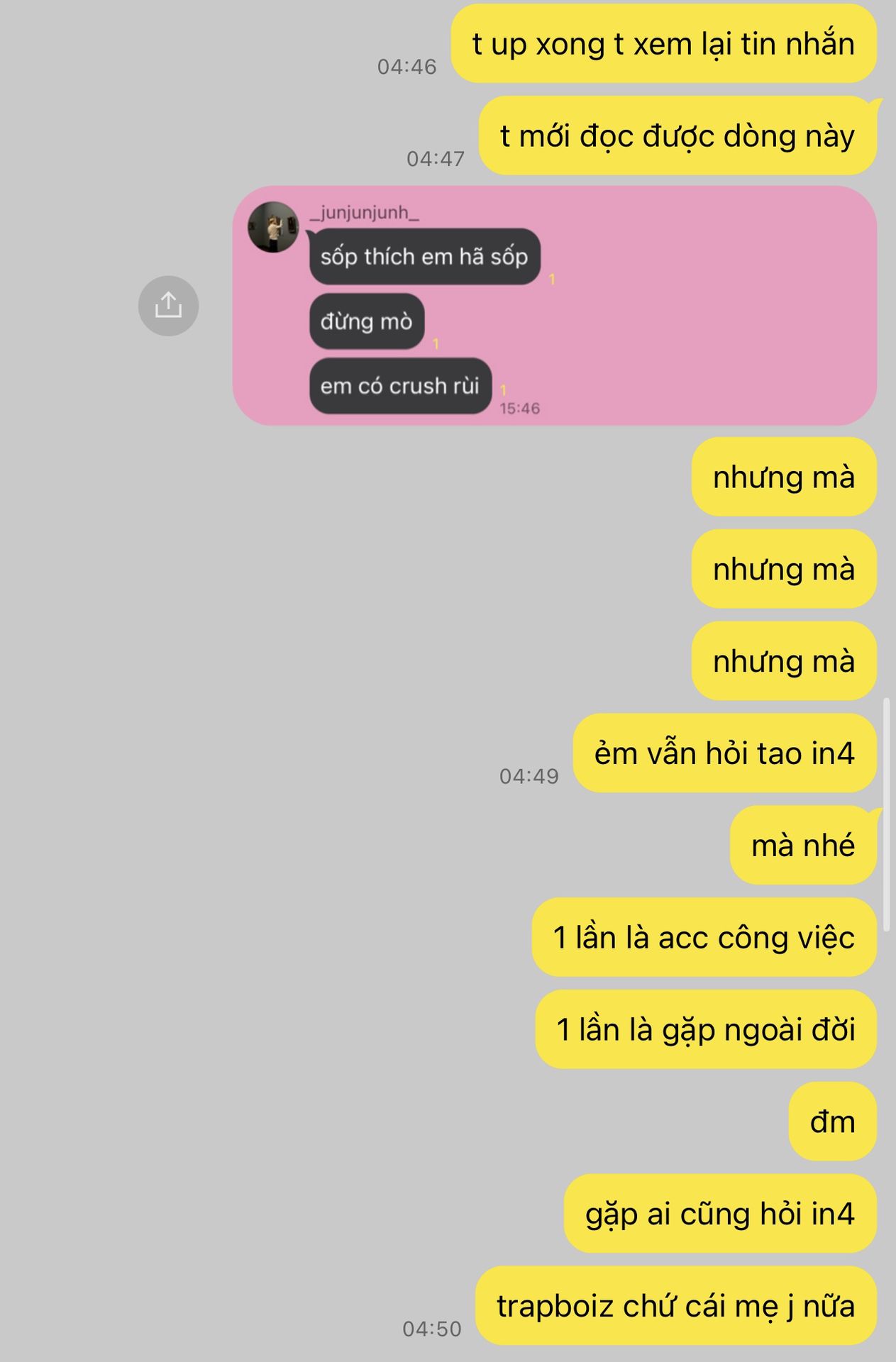Select message '1 lần là acc công việc'
Screen dimensions: 896x1362
(x=704, y=937)
